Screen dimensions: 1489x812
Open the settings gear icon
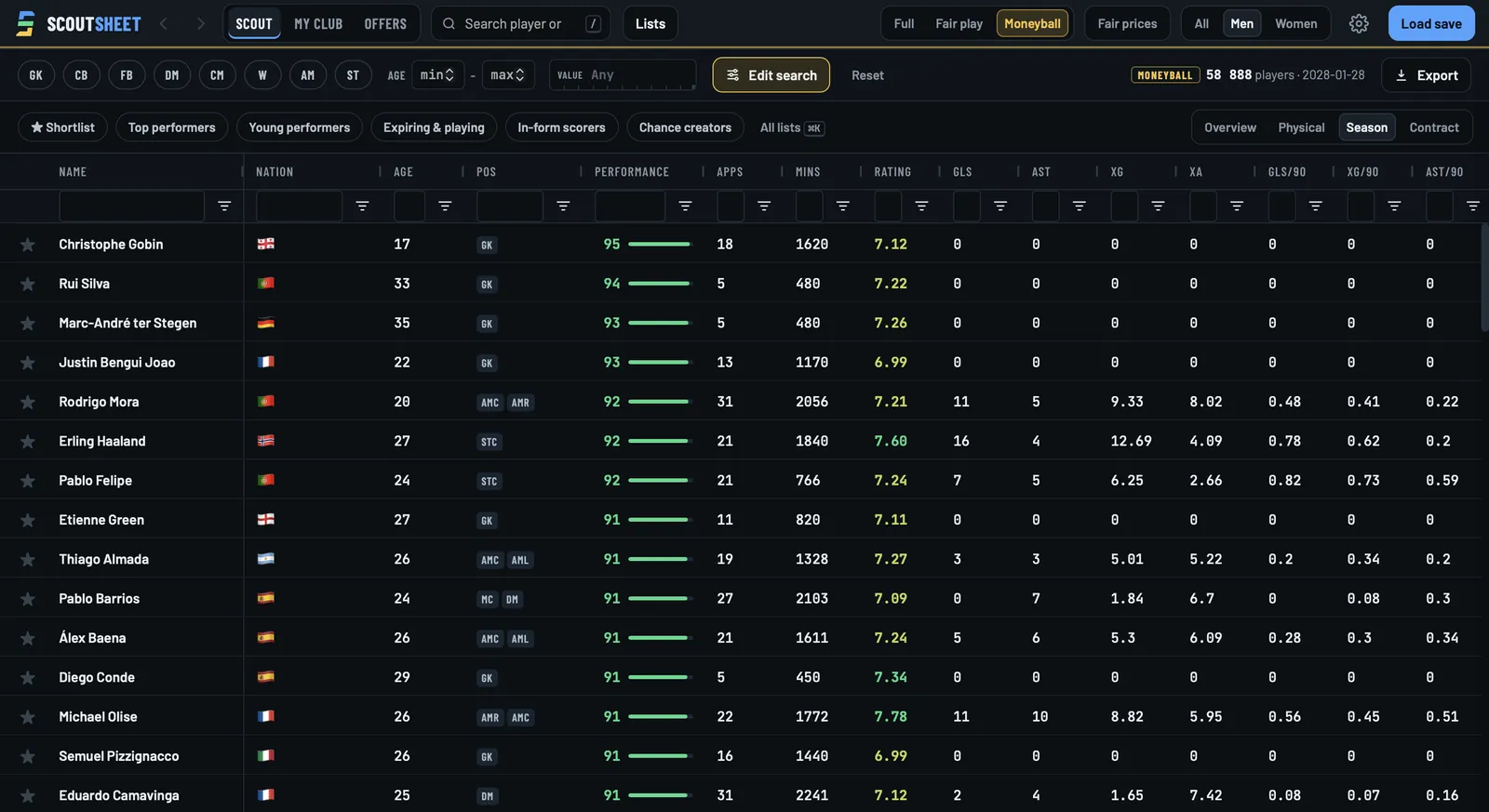point(1359,23)
